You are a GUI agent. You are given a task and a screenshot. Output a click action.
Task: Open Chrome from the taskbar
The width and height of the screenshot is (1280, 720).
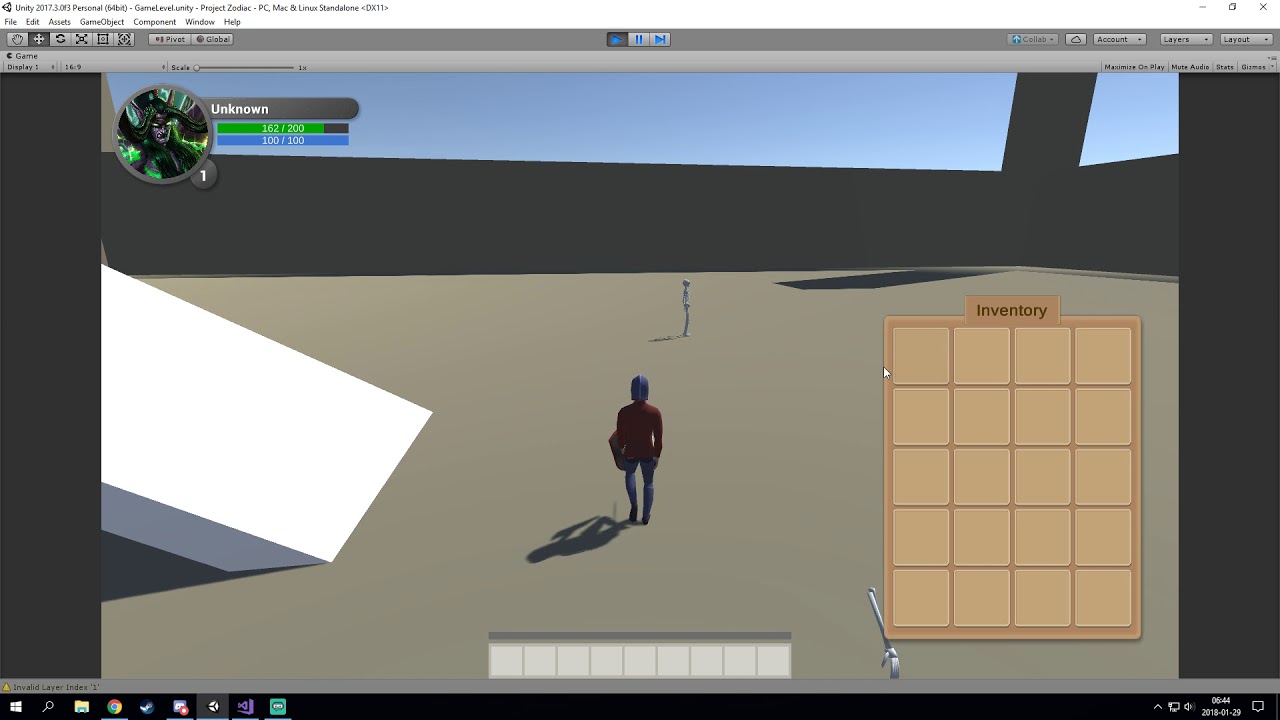(114, 707)
